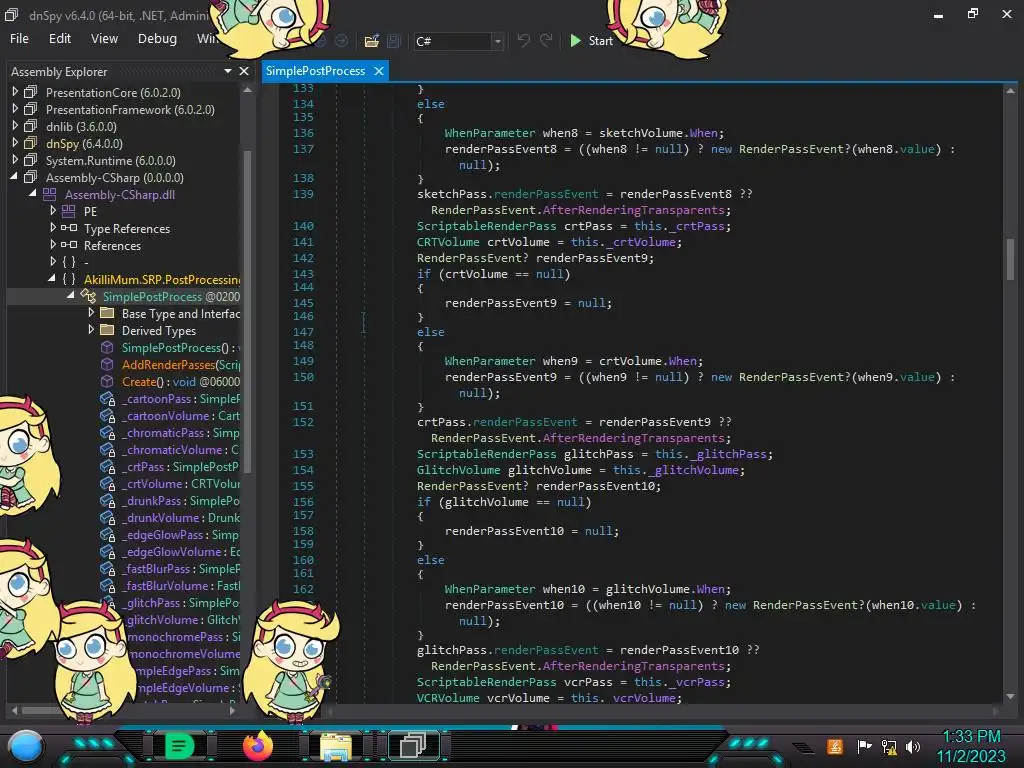
Task: Click the Save all disk icon
Action: click(x=394, y=41)
